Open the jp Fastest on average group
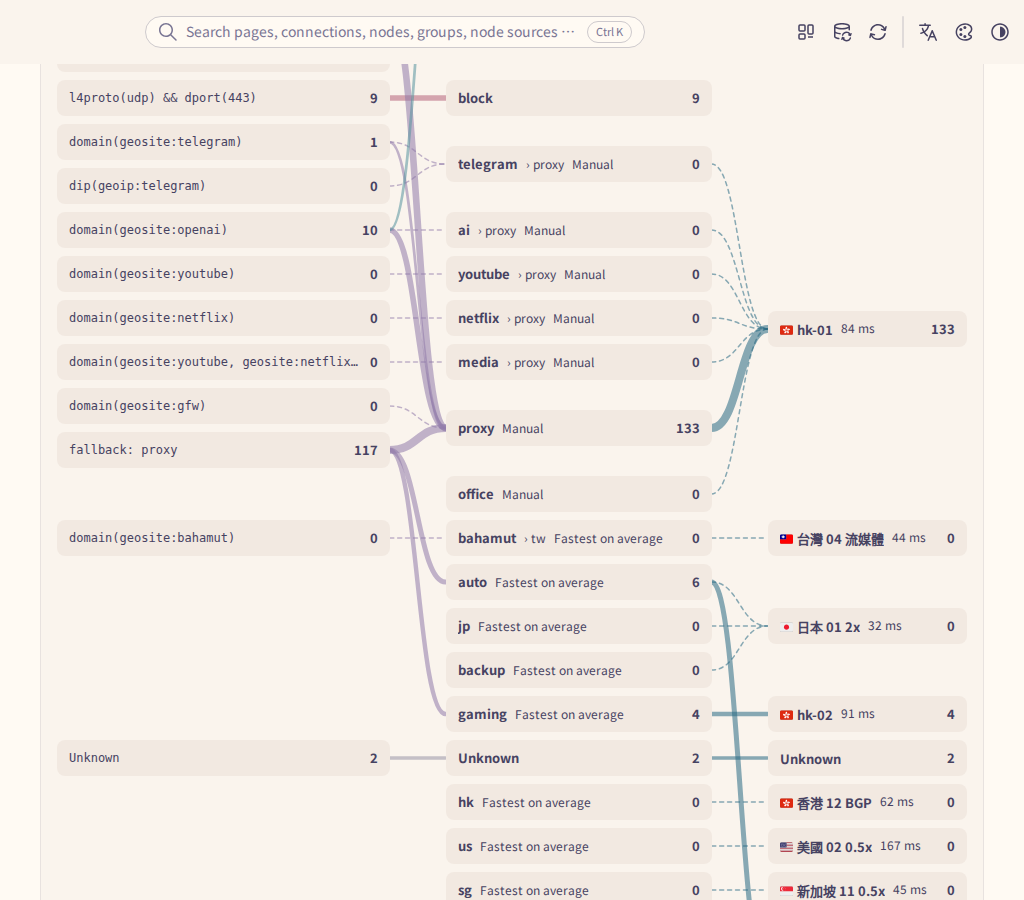 579,626
